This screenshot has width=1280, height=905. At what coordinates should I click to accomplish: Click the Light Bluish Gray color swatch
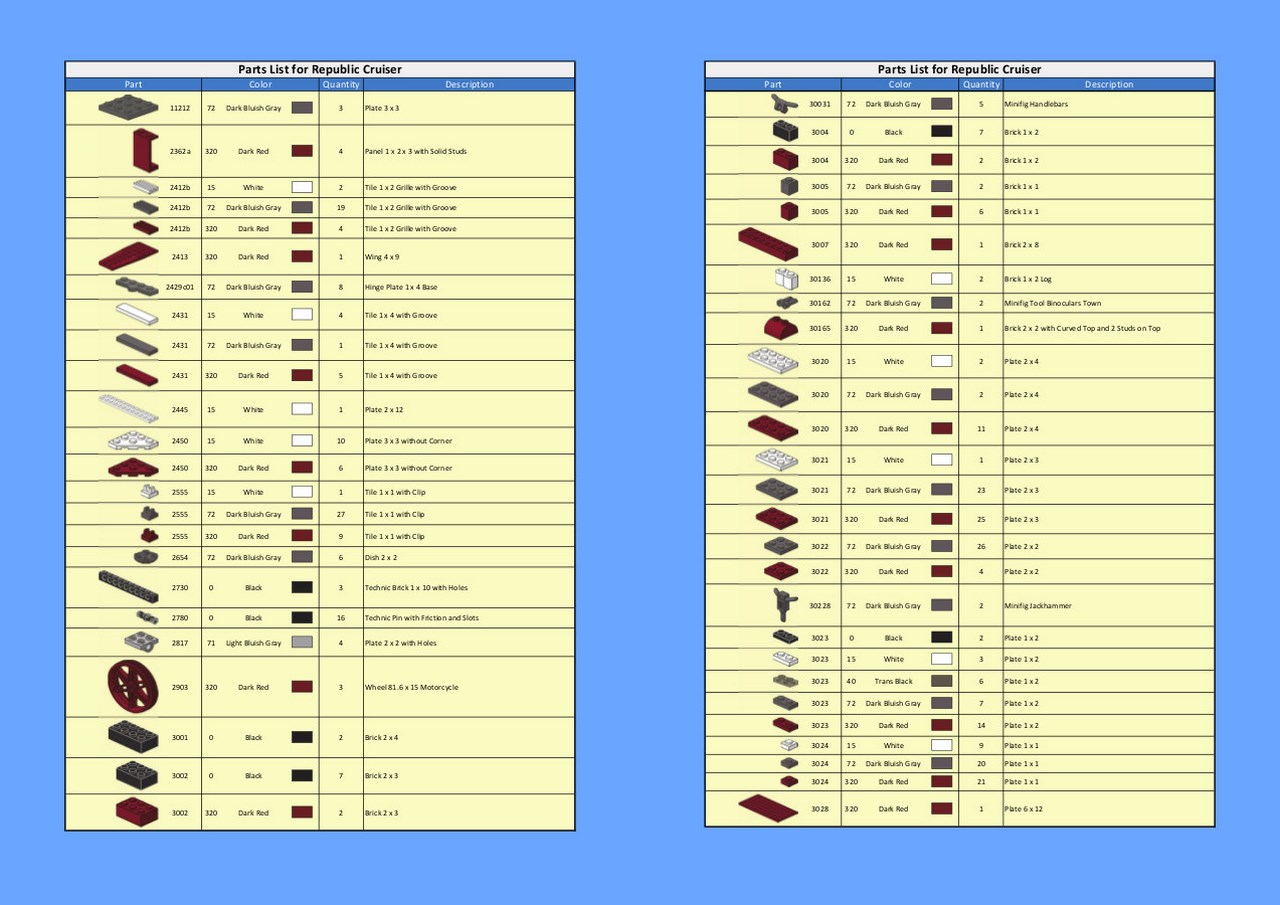tap(302, 642)
